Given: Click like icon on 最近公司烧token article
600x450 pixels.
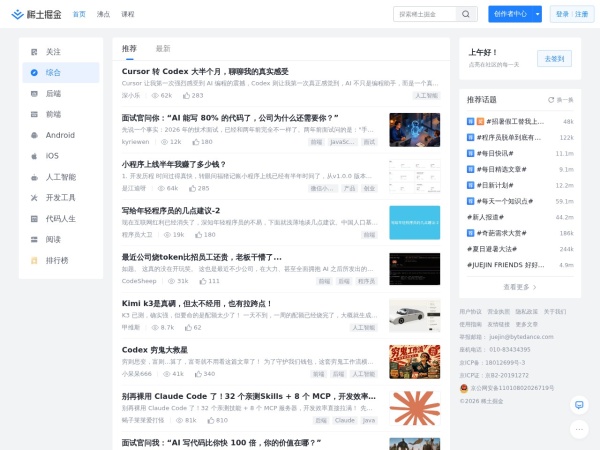Looking at the screenshot, I should pos(203,281).
